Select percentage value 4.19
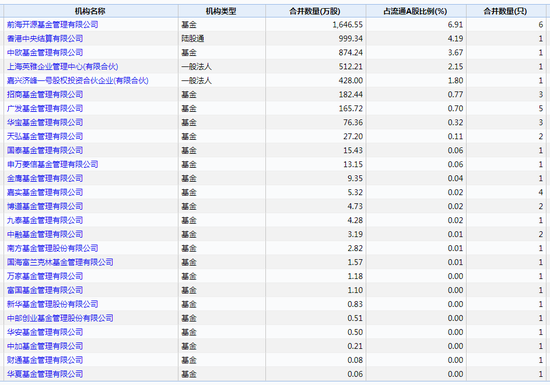The height and width of the screenshot is (385, 550). coord(455,39)
